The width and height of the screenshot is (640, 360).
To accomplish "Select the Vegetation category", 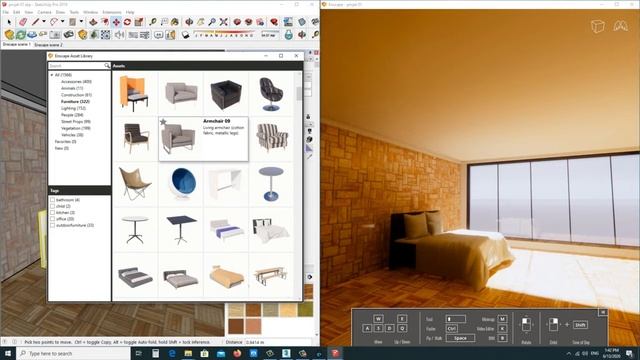I will [76, 128].
